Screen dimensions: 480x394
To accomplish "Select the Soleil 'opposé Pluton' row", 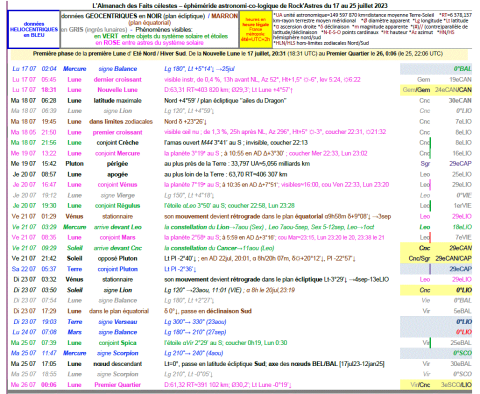I will (240, 259).
